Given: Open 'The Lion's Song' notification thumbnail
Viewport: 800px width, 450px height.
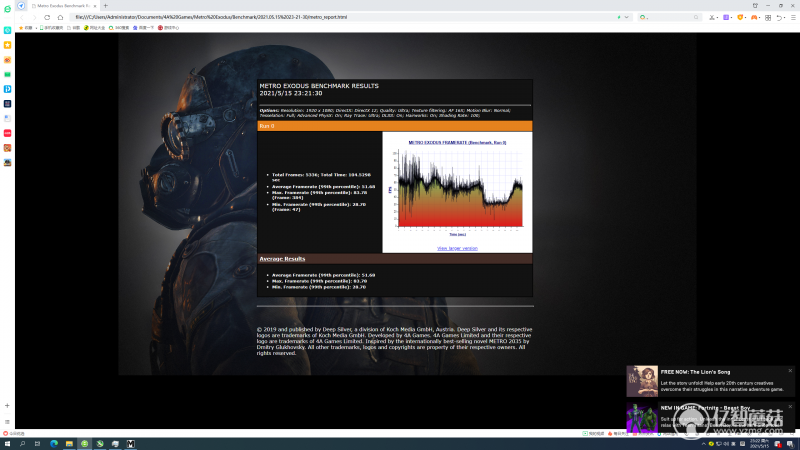Looking at the screenshot, I should pos(642,381).
